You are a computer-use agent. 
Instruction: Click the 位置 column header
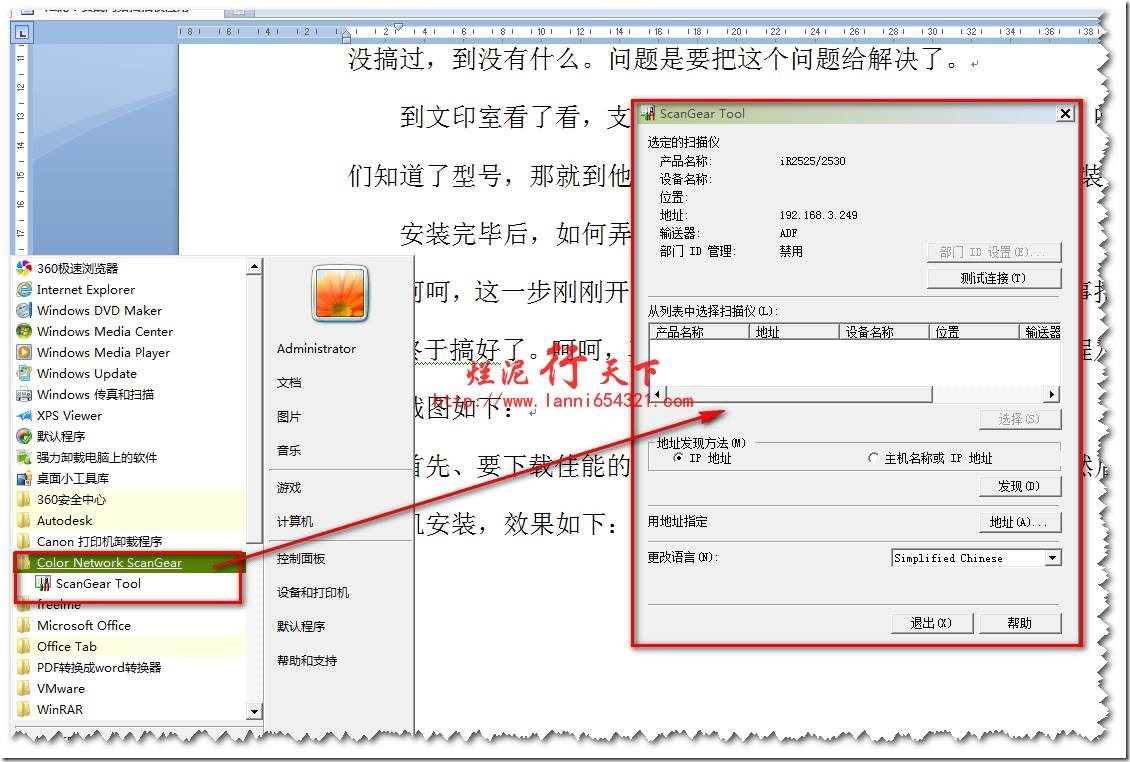pos(974,332)
